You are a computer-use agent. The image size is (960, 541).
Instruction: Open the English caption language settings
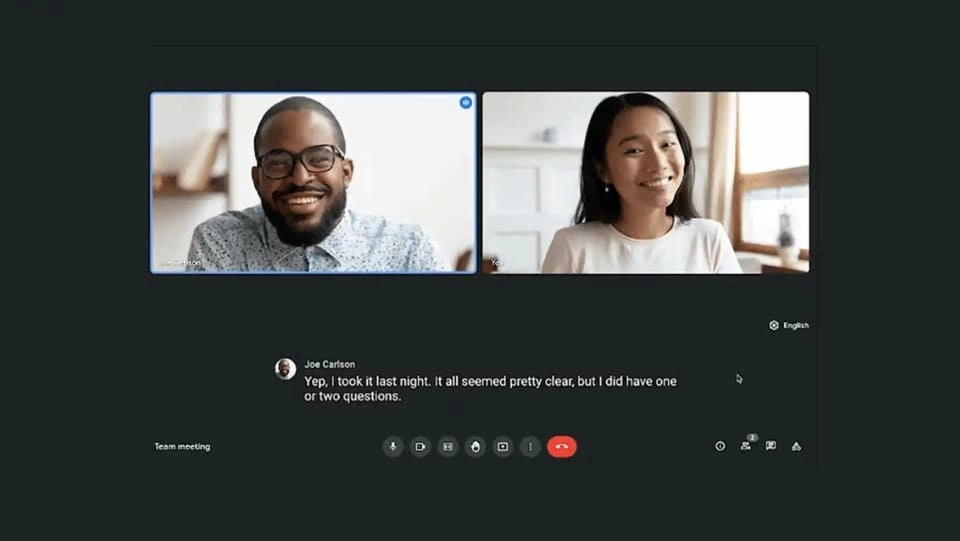pos(795,325)
